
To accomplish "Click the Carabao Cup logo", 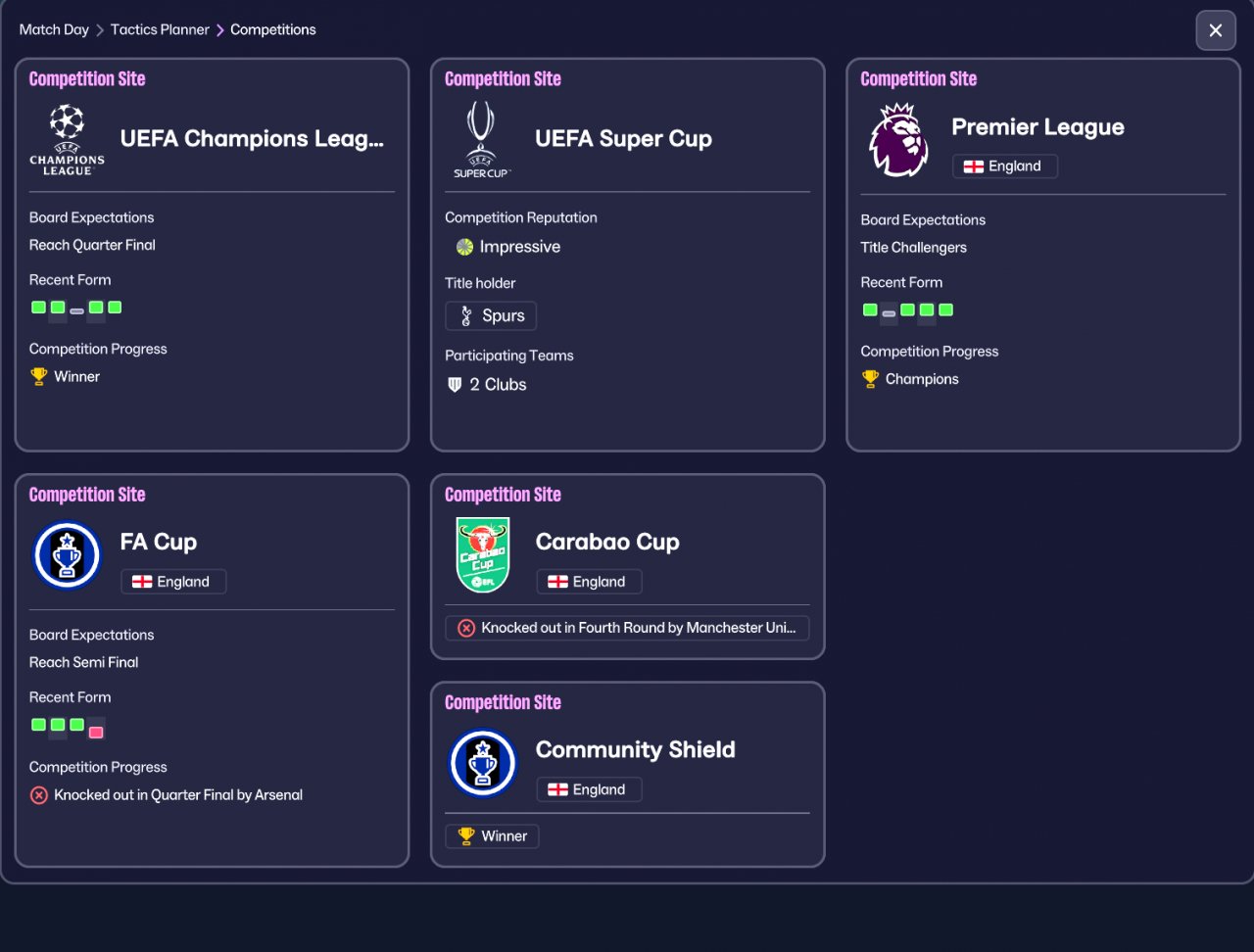I will (482, 555).
